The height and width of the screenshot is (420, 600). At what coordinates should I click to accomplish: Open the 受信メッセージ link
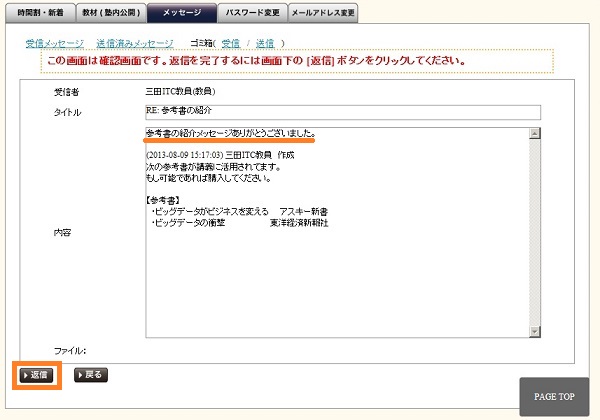click(55, 44)
